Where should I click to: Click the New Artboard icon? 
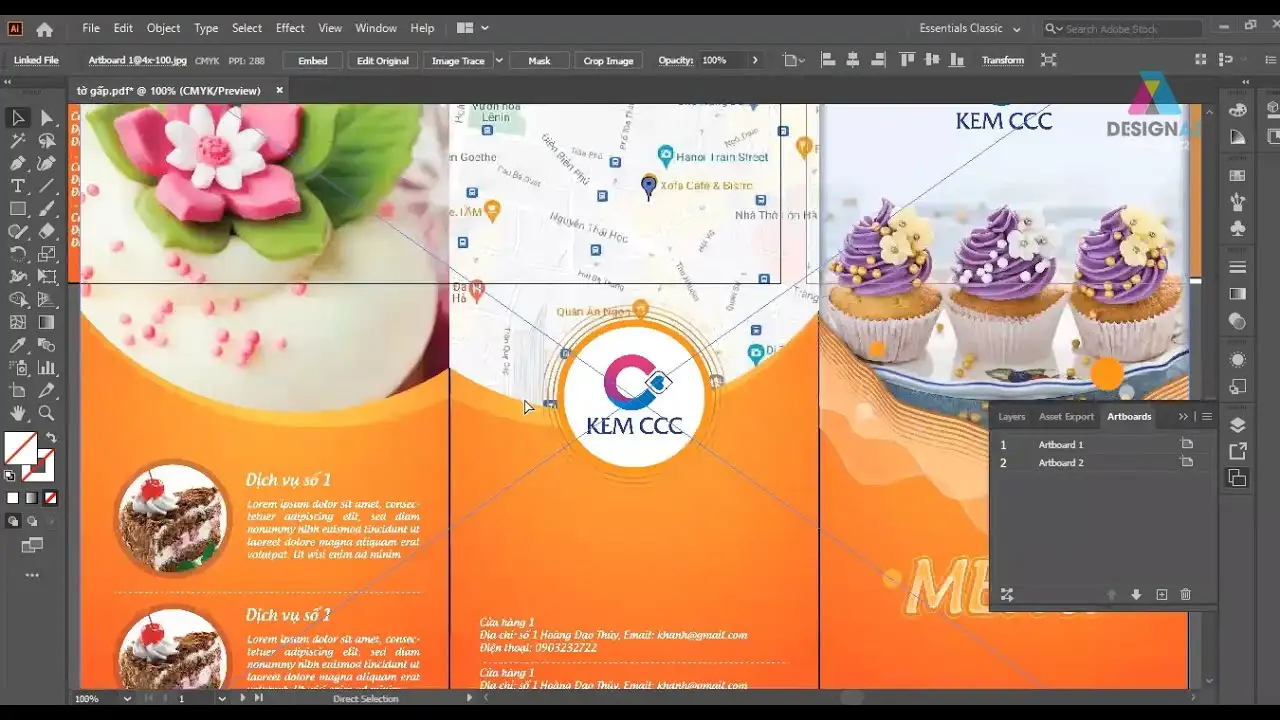[x=1161, y=595]
